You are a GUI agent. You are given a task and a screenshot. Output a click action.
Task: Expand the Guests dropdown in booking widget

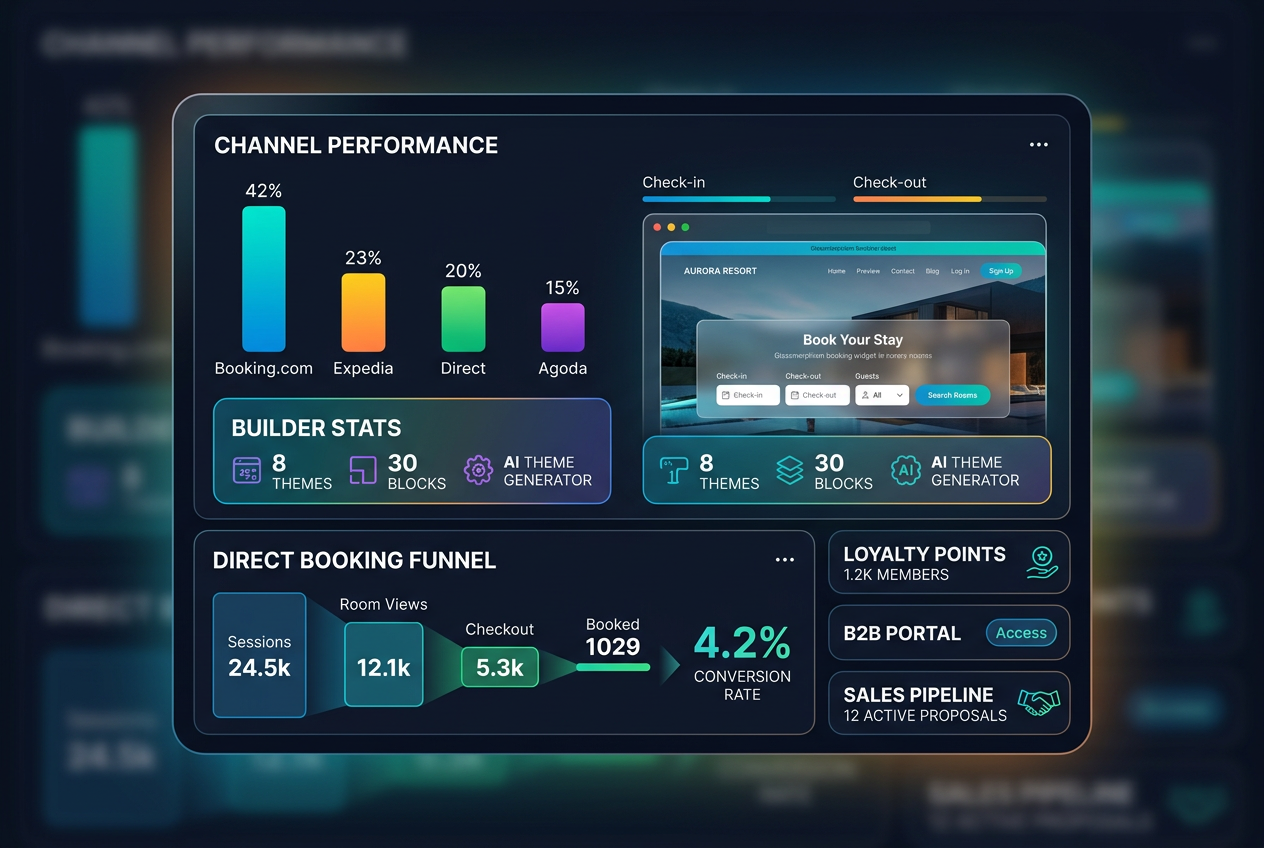pyautogui.click(x=882, y=395)
